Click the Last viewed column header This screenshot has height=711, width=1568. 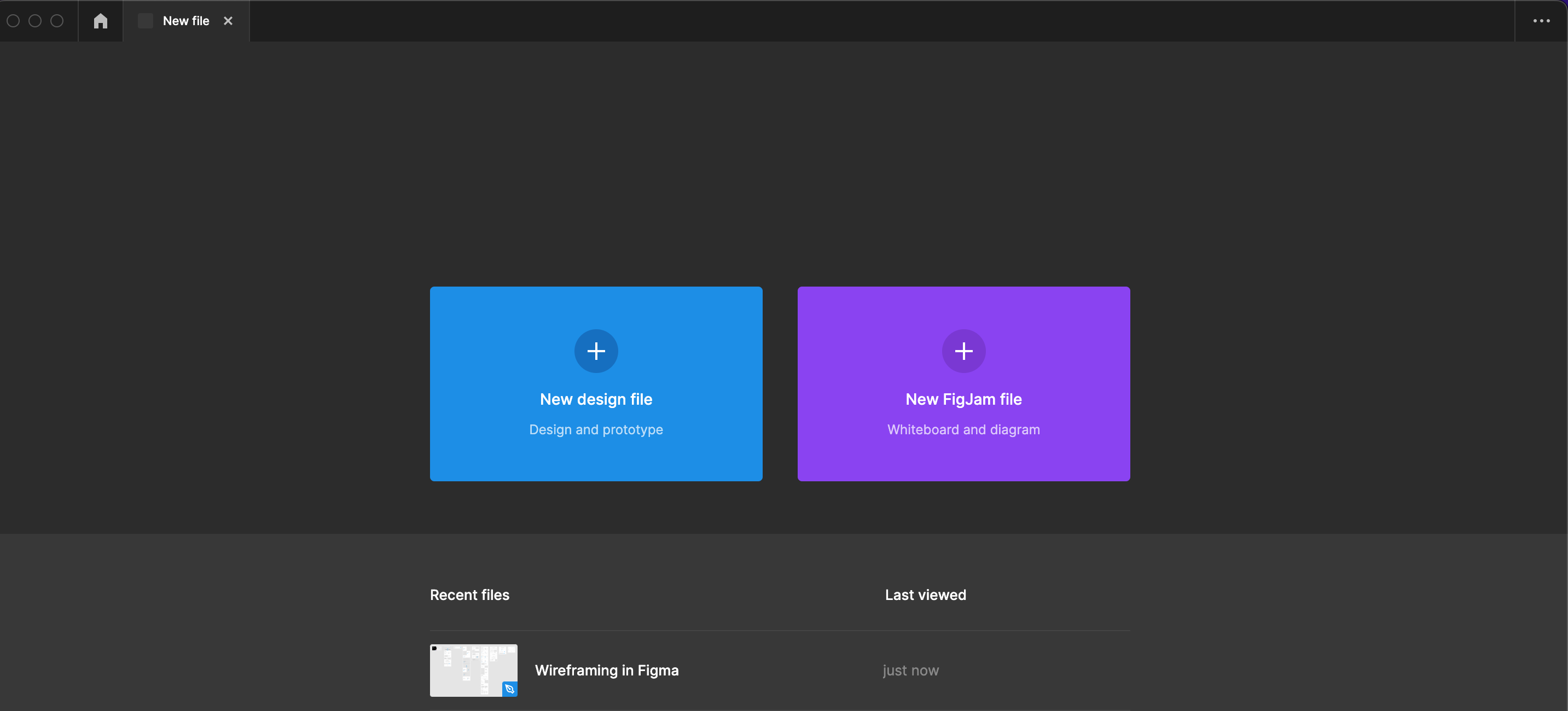click(925, 595)
